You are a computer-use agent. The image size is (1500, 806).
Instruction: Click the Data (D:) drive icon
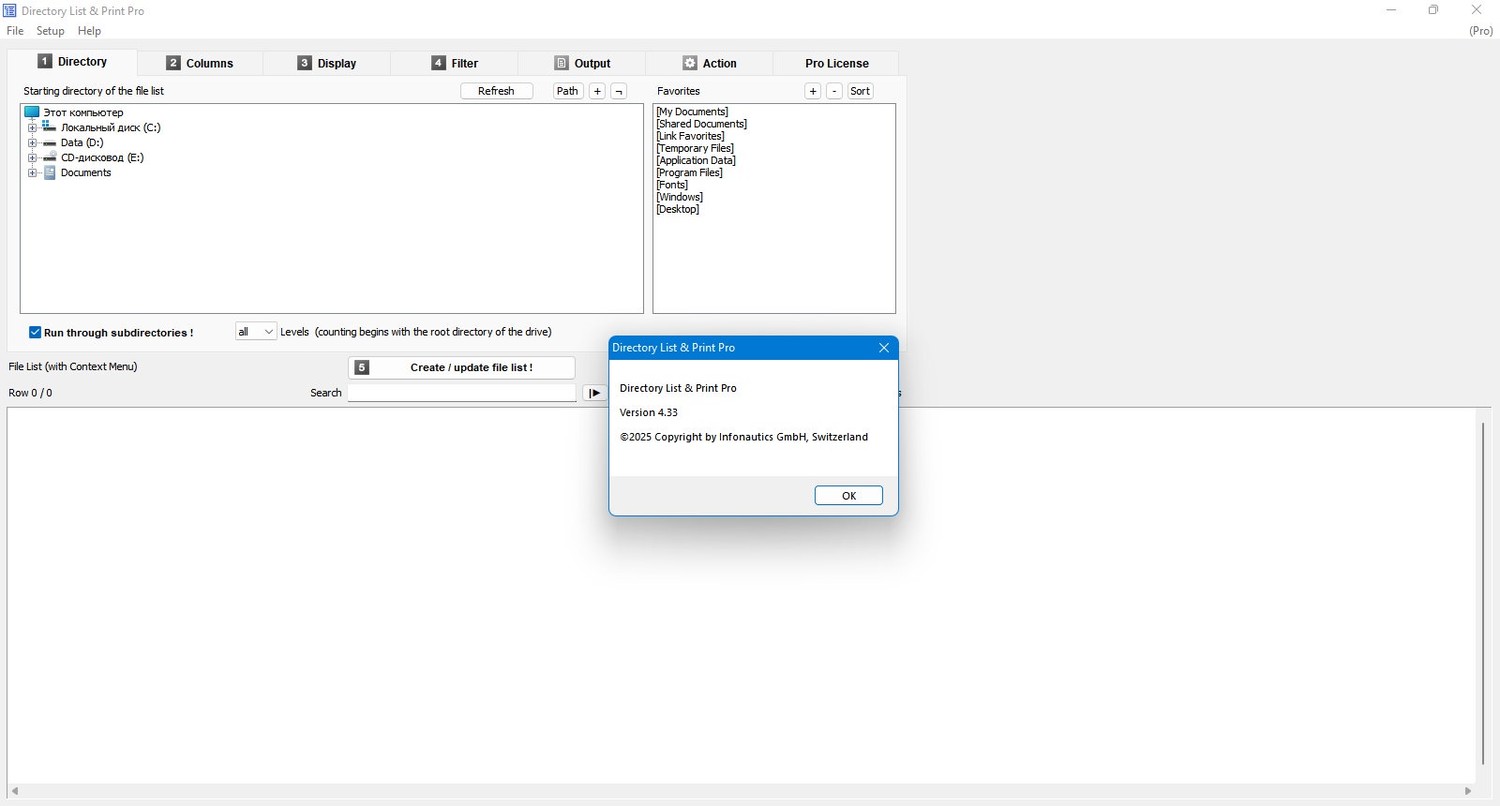click(49, 142)
